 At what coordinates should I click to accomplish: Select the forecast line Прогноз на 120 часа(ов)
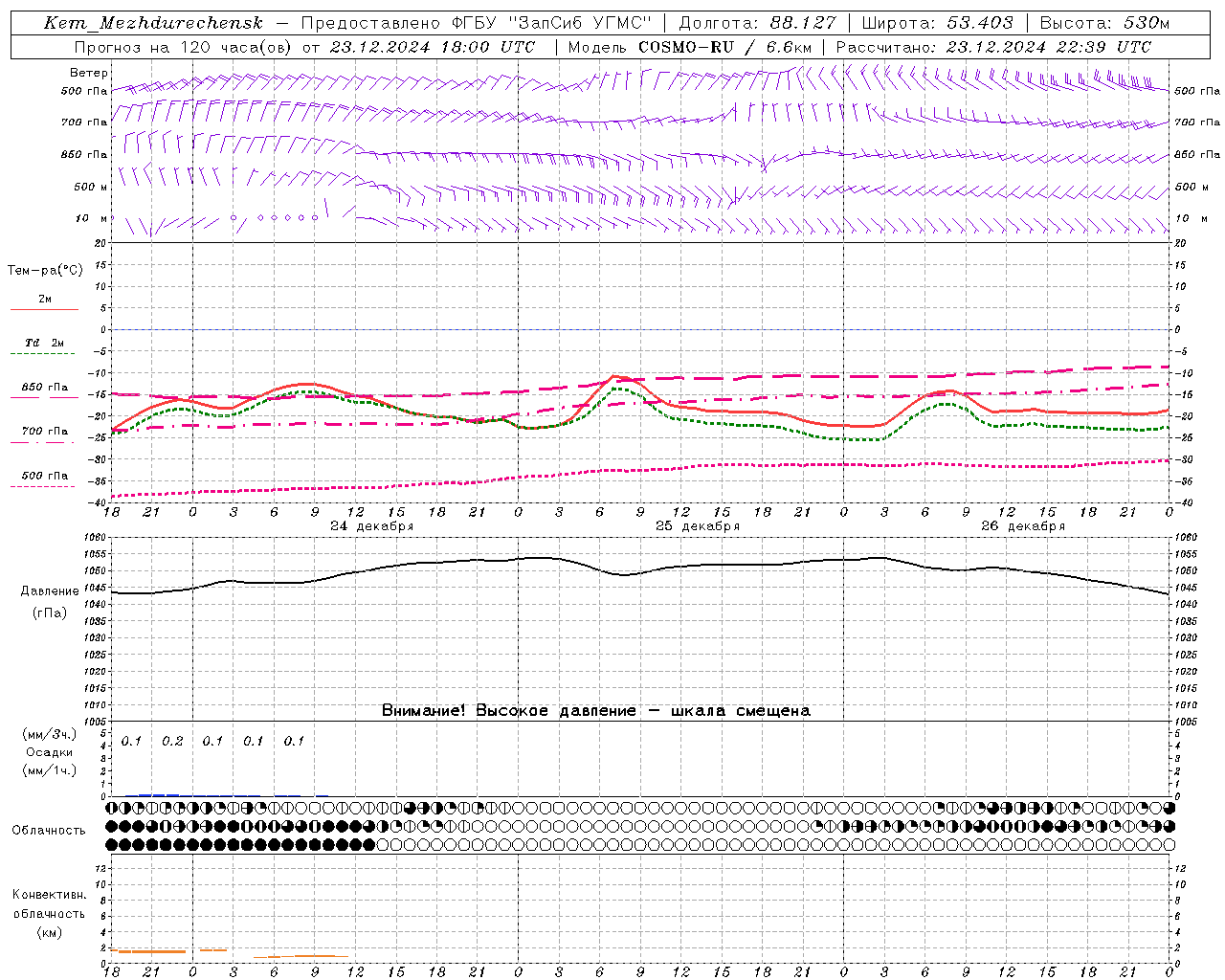coord(185,47)
